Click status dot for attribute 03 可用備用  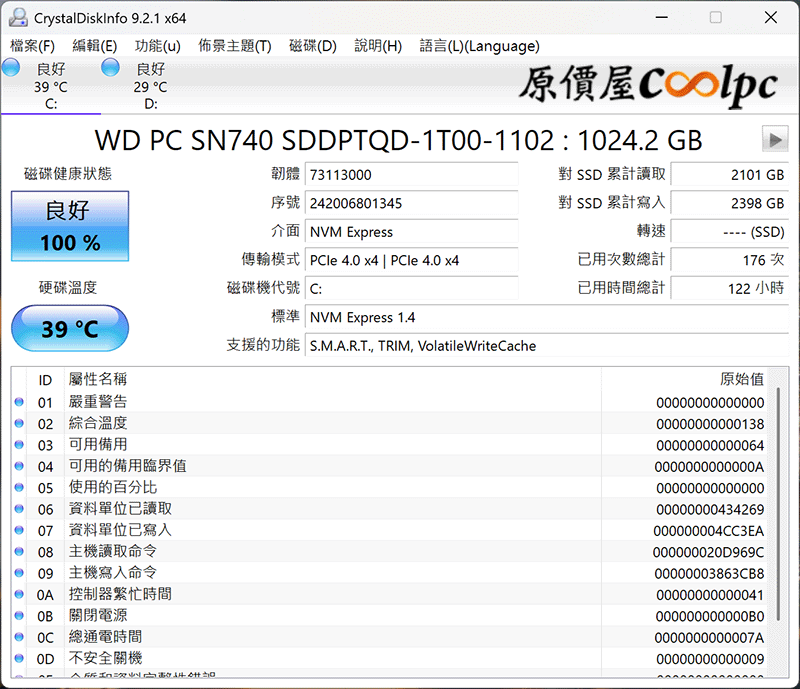(19, 445)
